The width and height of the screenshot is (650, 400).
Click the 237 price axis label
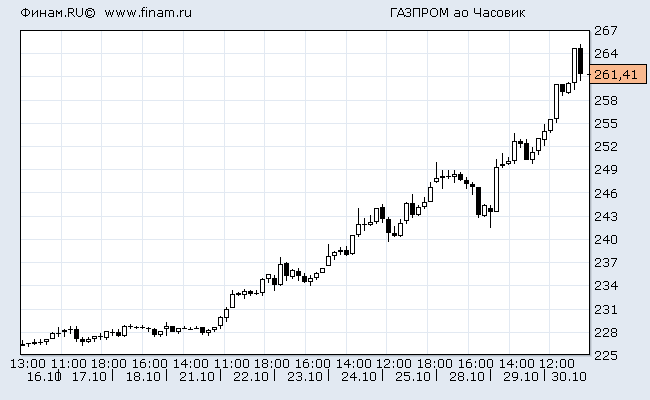coord(606,262)
